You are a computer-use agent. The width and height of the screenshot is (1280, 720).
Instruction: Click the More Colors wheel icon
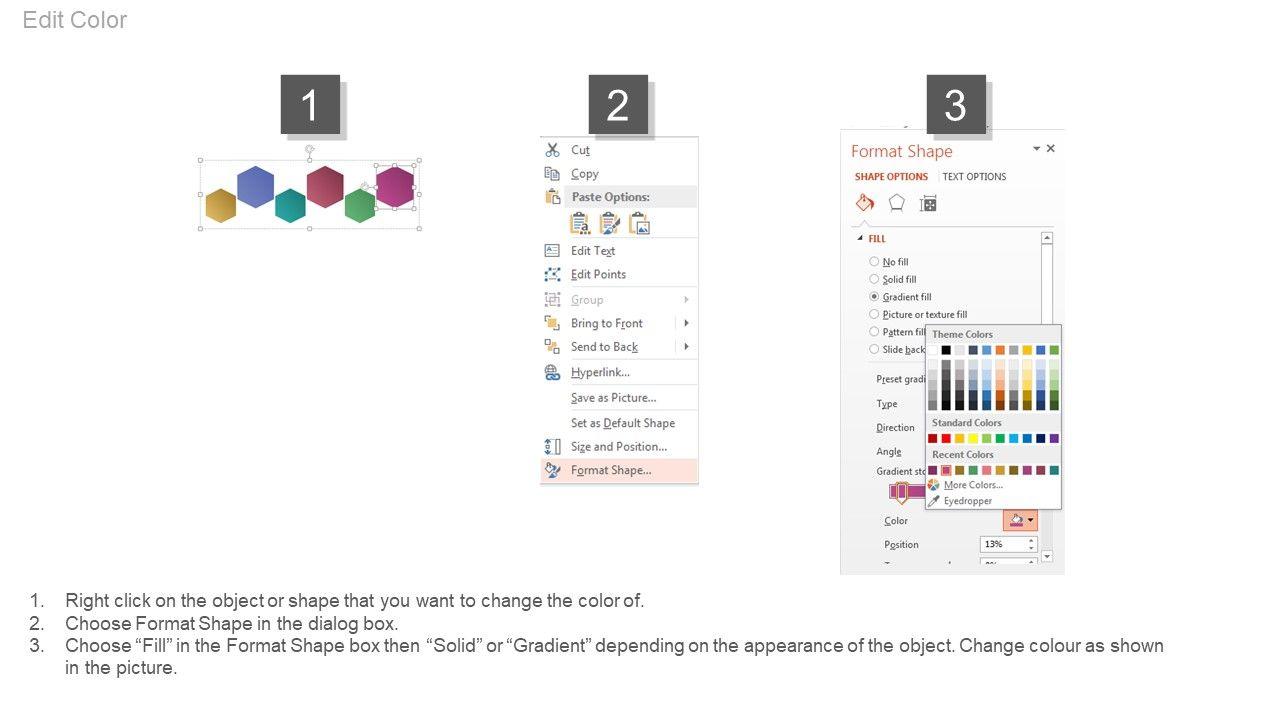click(934, 485)
